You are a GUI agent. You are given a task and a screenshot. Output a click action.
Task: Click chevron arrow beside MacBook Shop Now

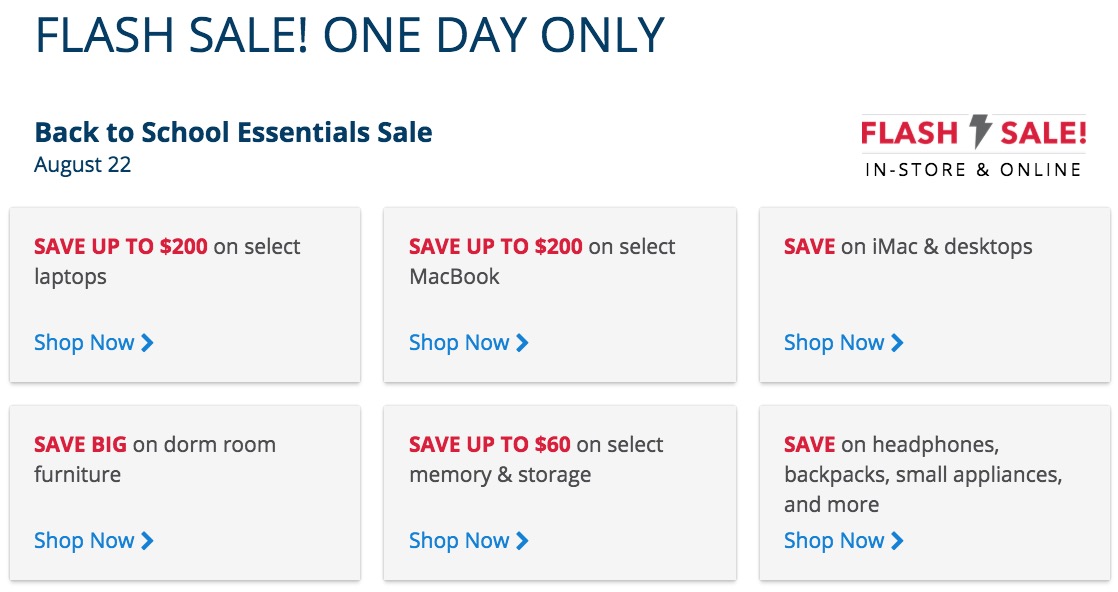coord(523,343)
